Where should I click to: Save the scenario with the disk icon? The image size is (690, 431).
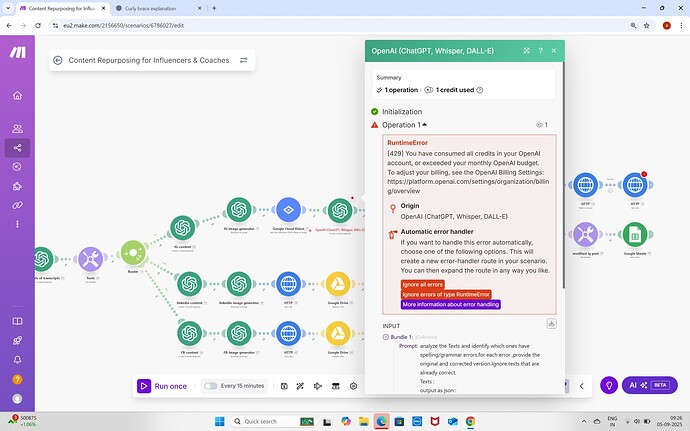coord(284,386)
